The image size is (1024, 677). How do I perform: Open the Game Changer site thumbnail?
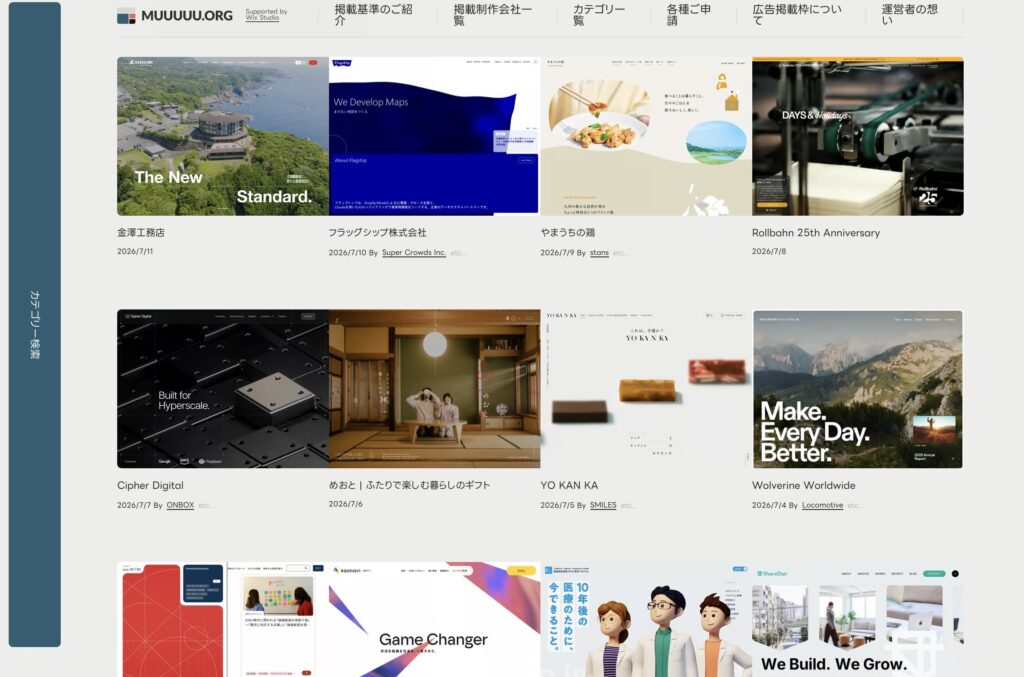pyautogui.click(x=434, y=620)
